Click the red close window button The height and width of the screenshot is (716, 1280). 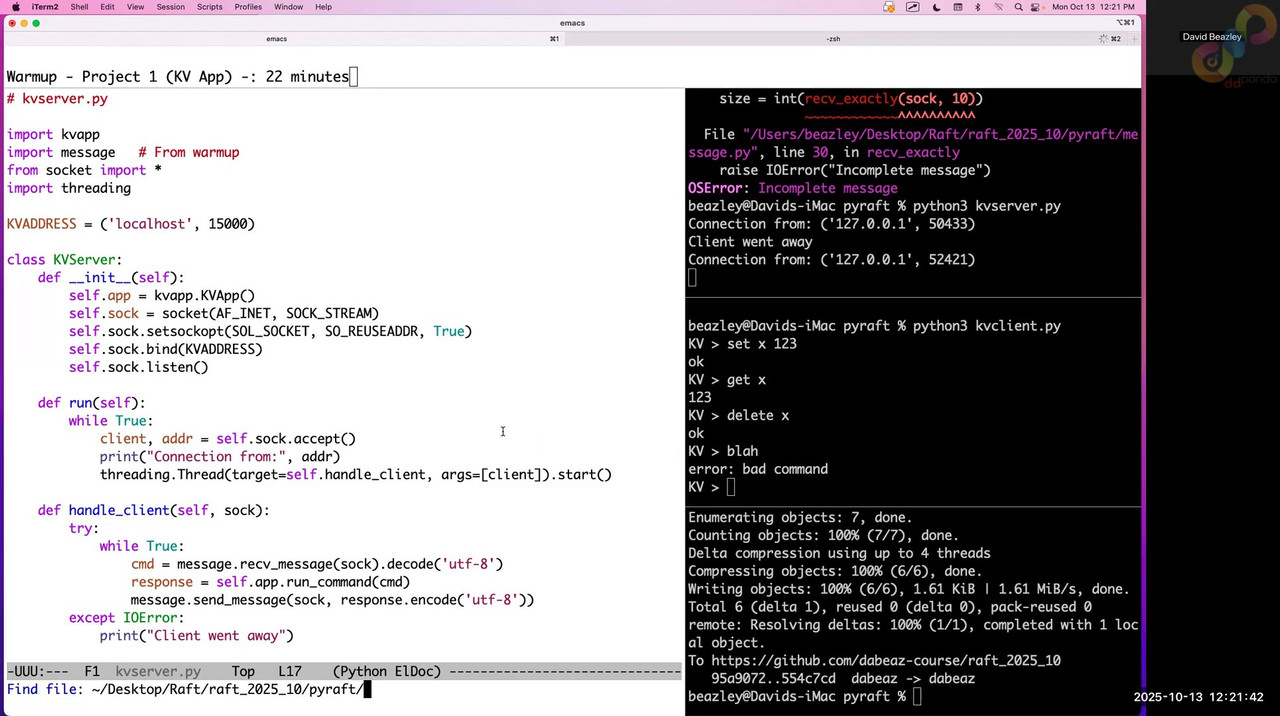tap(12, 23)
